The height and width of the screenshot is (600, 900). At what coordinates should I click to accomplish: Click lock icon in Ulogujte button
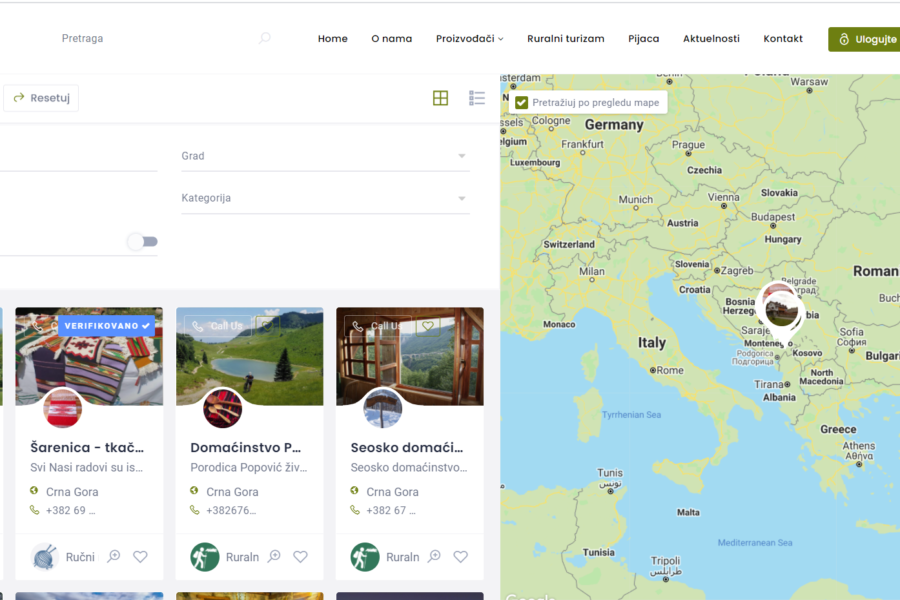[x=844, y=39]
